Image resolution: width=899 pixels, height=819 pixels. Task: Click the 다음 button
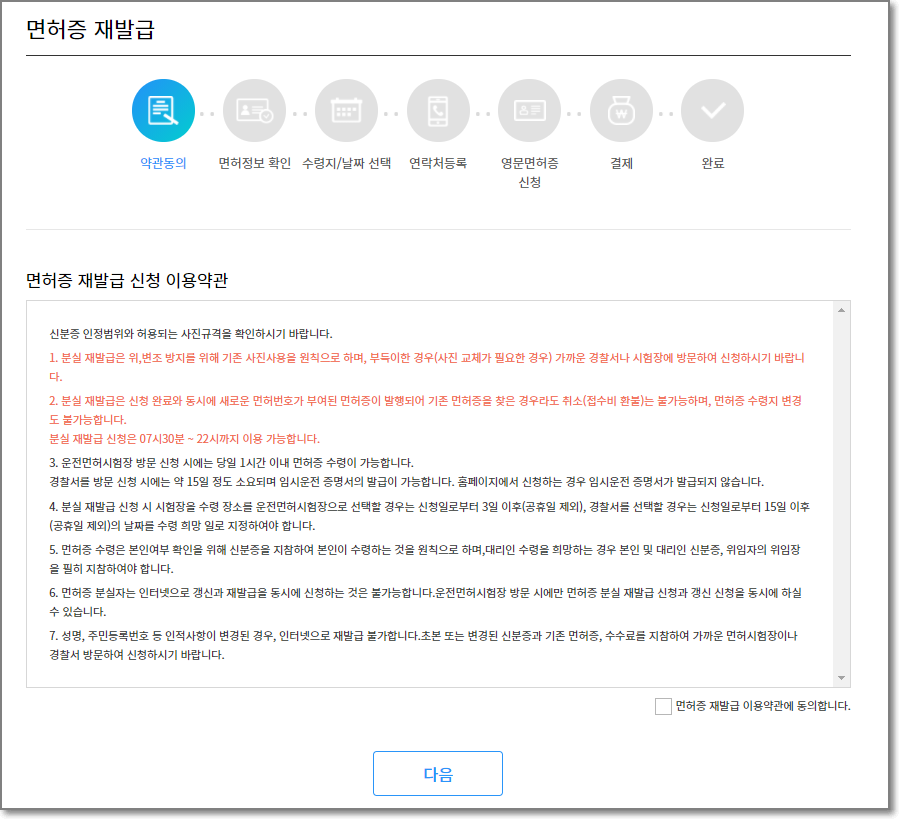(x=438, y=773)
